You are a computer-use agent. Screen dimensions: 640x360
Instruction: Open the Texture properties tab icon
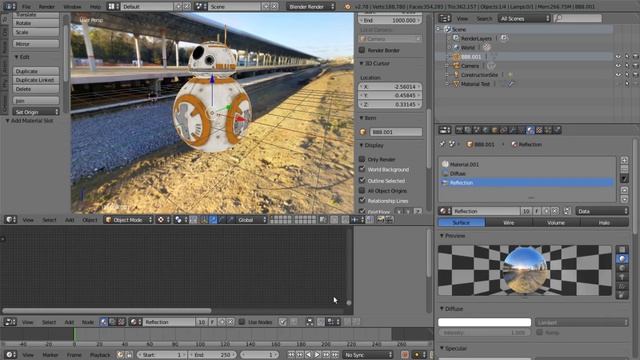(539, 130)
